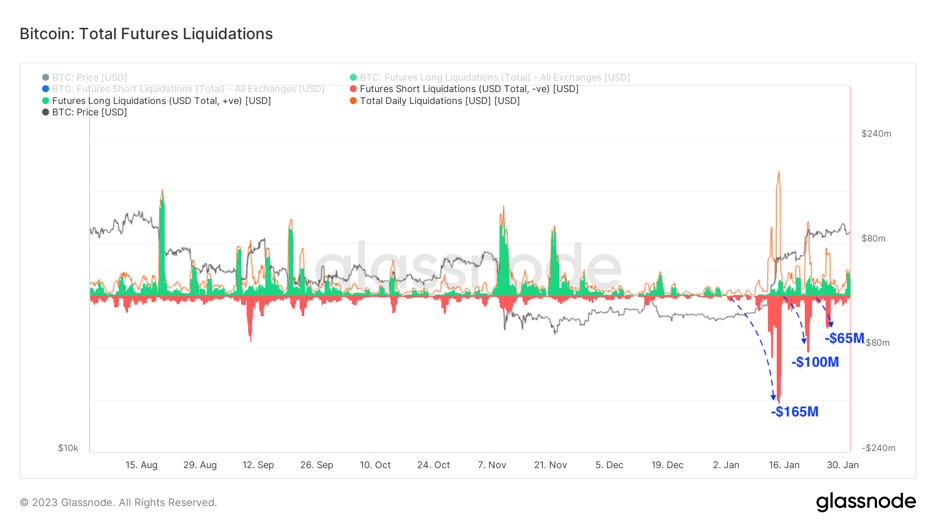
Task: Select the -$100M annotation label
Action: click(x=815, y=362)
